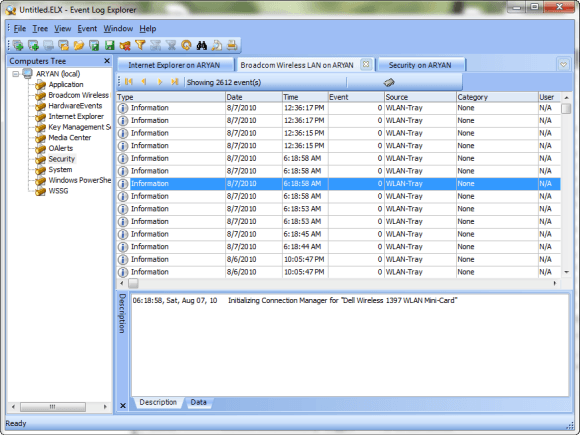Sort by the Time column header
The width and height of the screenshot is (580, 435).
pyautogui.click(x=305, y=97)
